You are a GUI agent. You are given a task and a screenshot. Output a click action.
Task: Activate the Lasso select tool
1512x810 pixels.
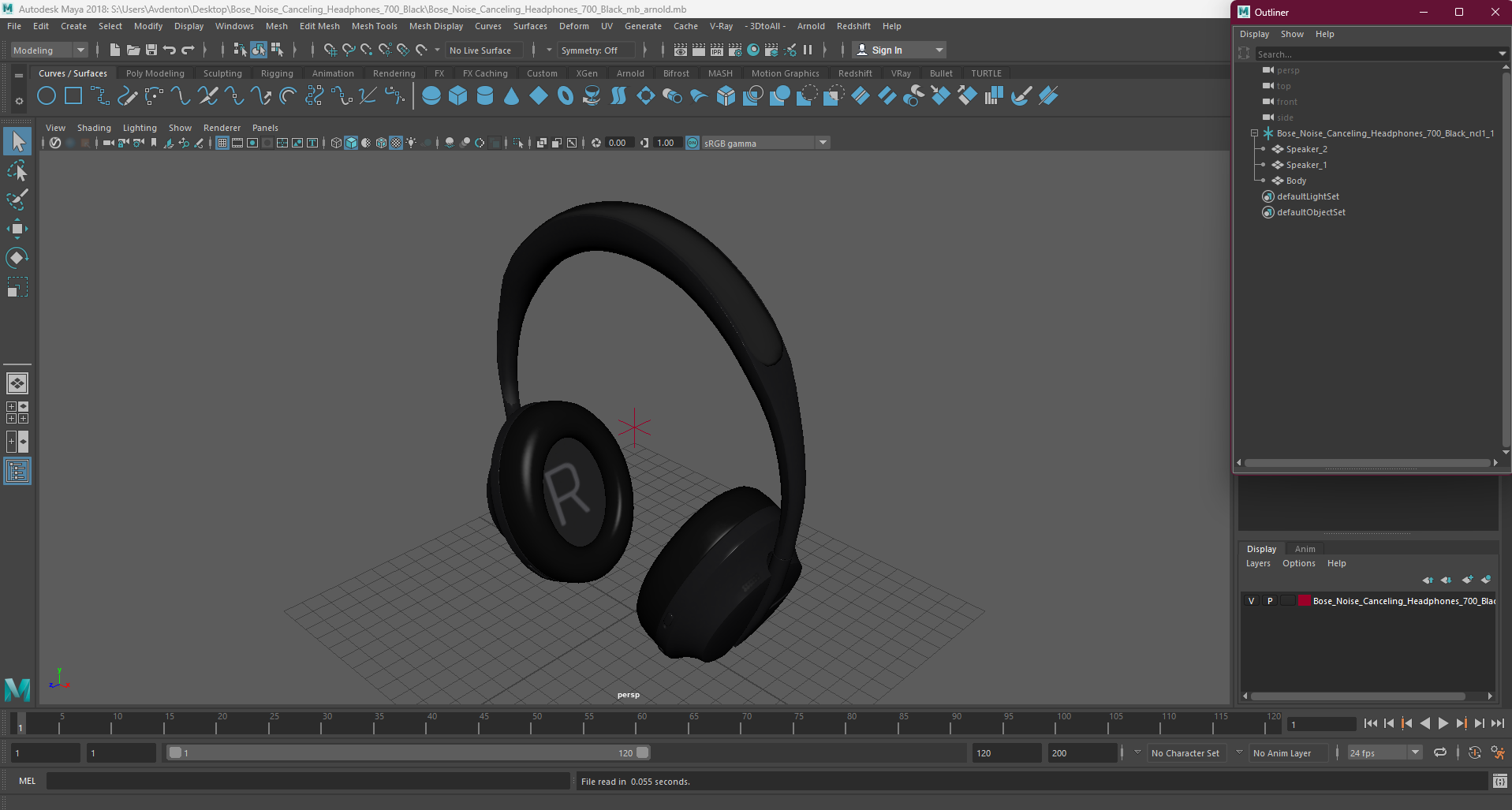pos(17,170)
